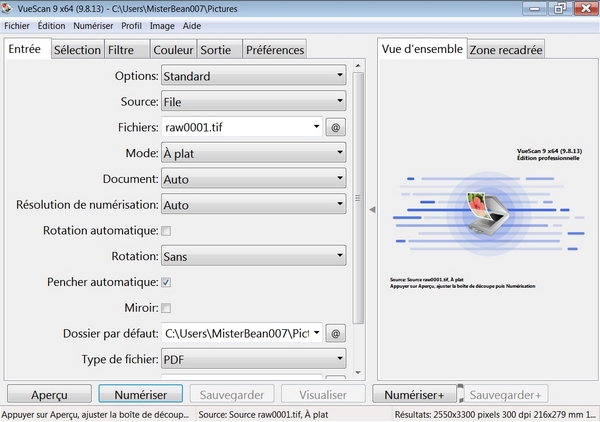Open the Options dropdown set to Standard

pos(254,75)
